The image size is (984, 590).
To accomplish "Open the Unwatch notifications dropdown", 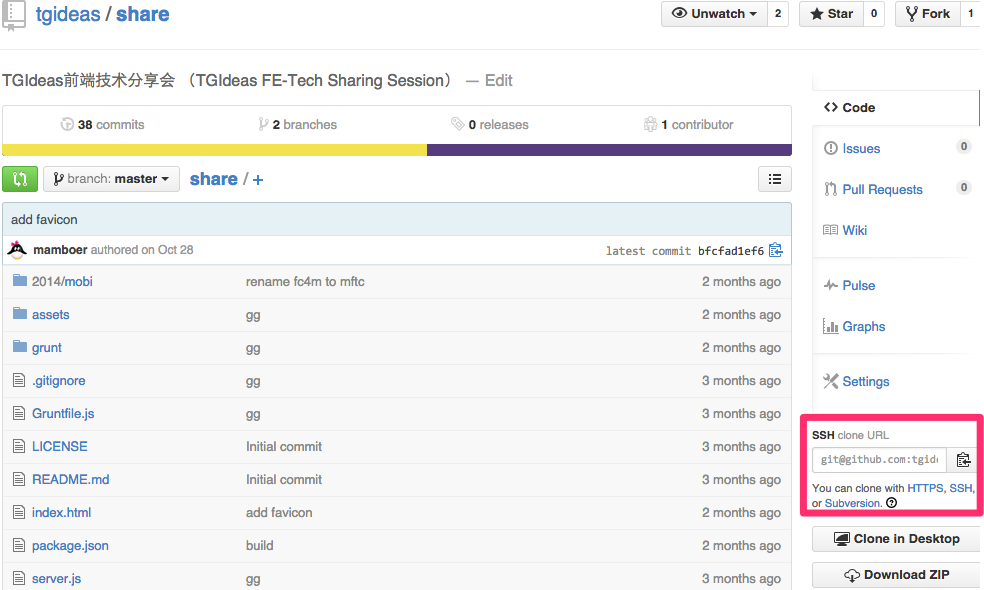I will pos(714,14).
